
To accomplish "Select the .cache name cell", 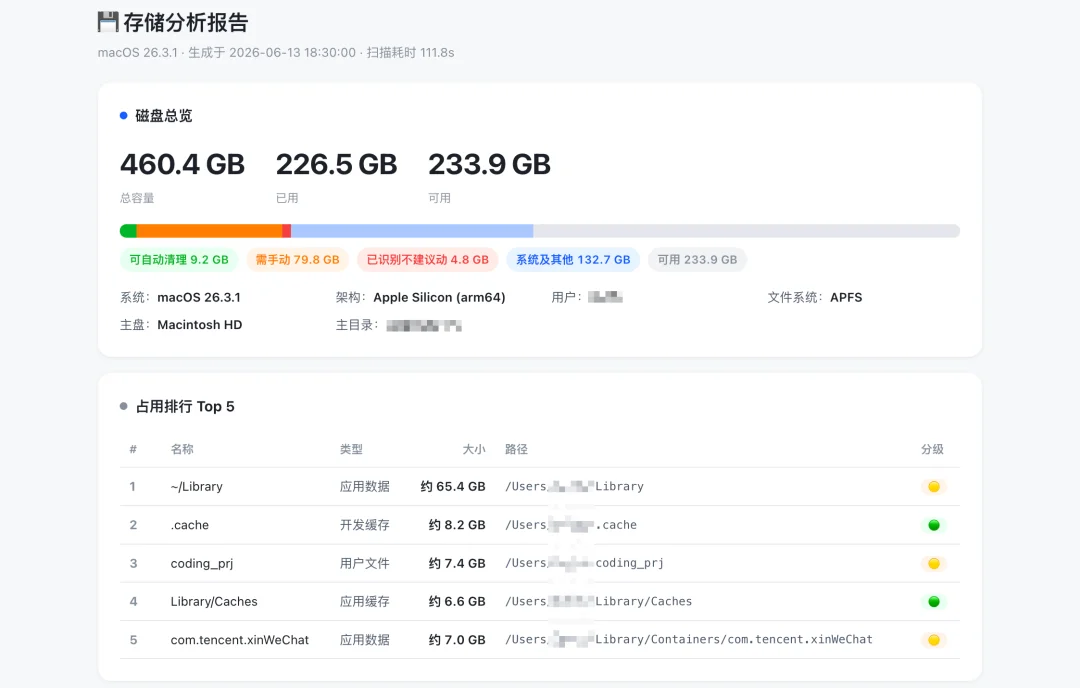I will 189,525.
